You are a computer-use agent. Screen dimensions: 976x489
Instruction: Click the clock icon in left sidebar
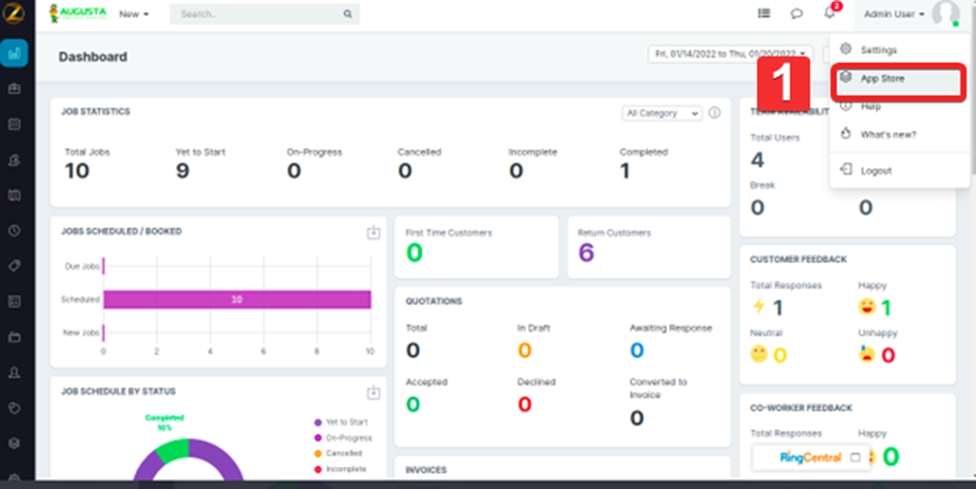(x=15, y=230)
